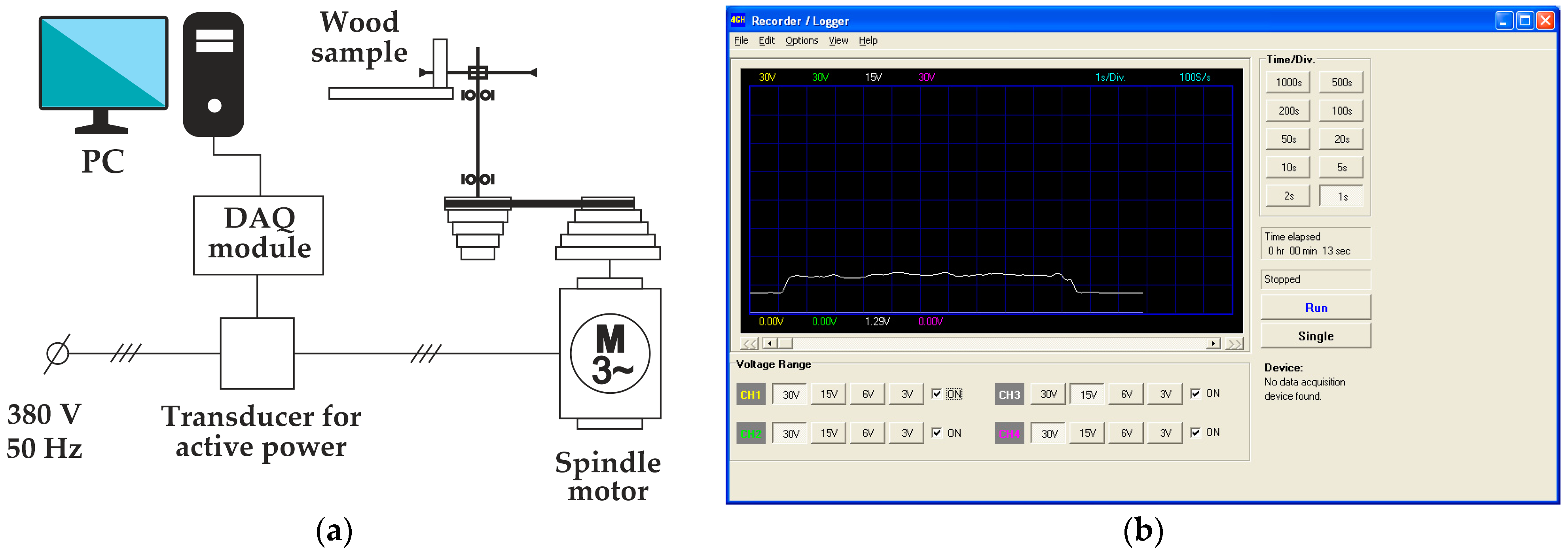The image size is (1568, 556).
Task: Click the scrollbar right arrow button
Action: point(1213,343)
